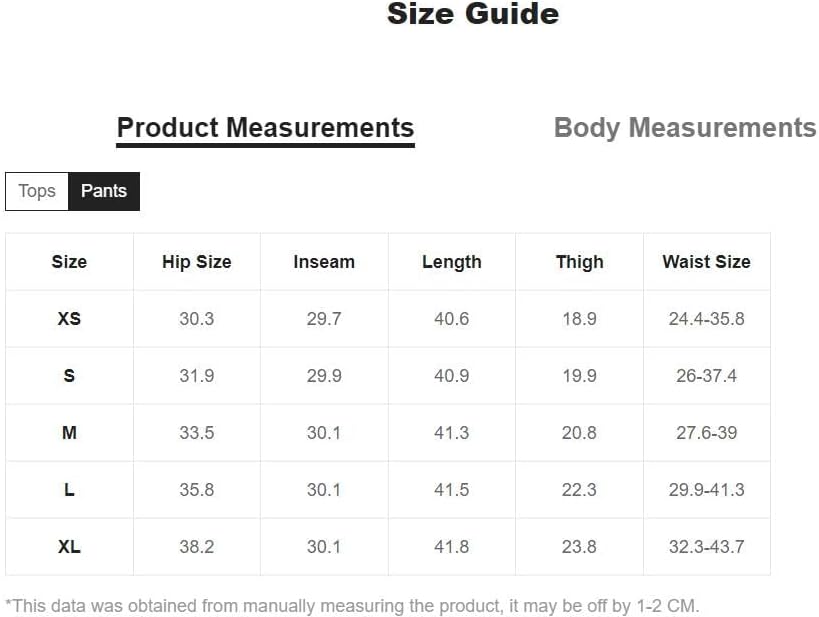The width and height of the screenshot is (819, 617).
Task: Click the Length column header
Action: pyautogui.click(x=451, y=262)
